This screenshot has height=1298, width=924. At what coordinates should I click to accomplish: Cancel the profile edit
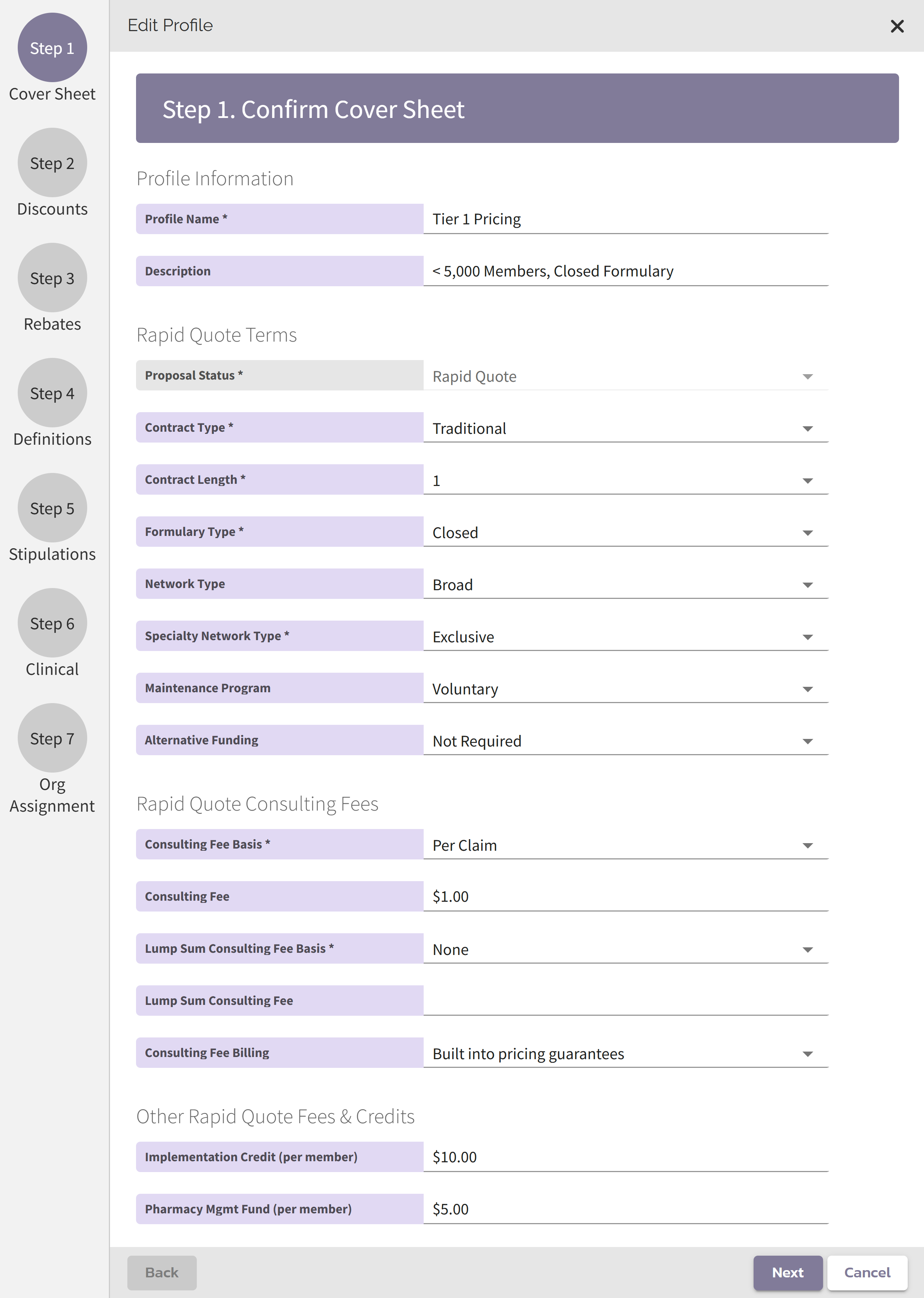[x=866, y=1273]
